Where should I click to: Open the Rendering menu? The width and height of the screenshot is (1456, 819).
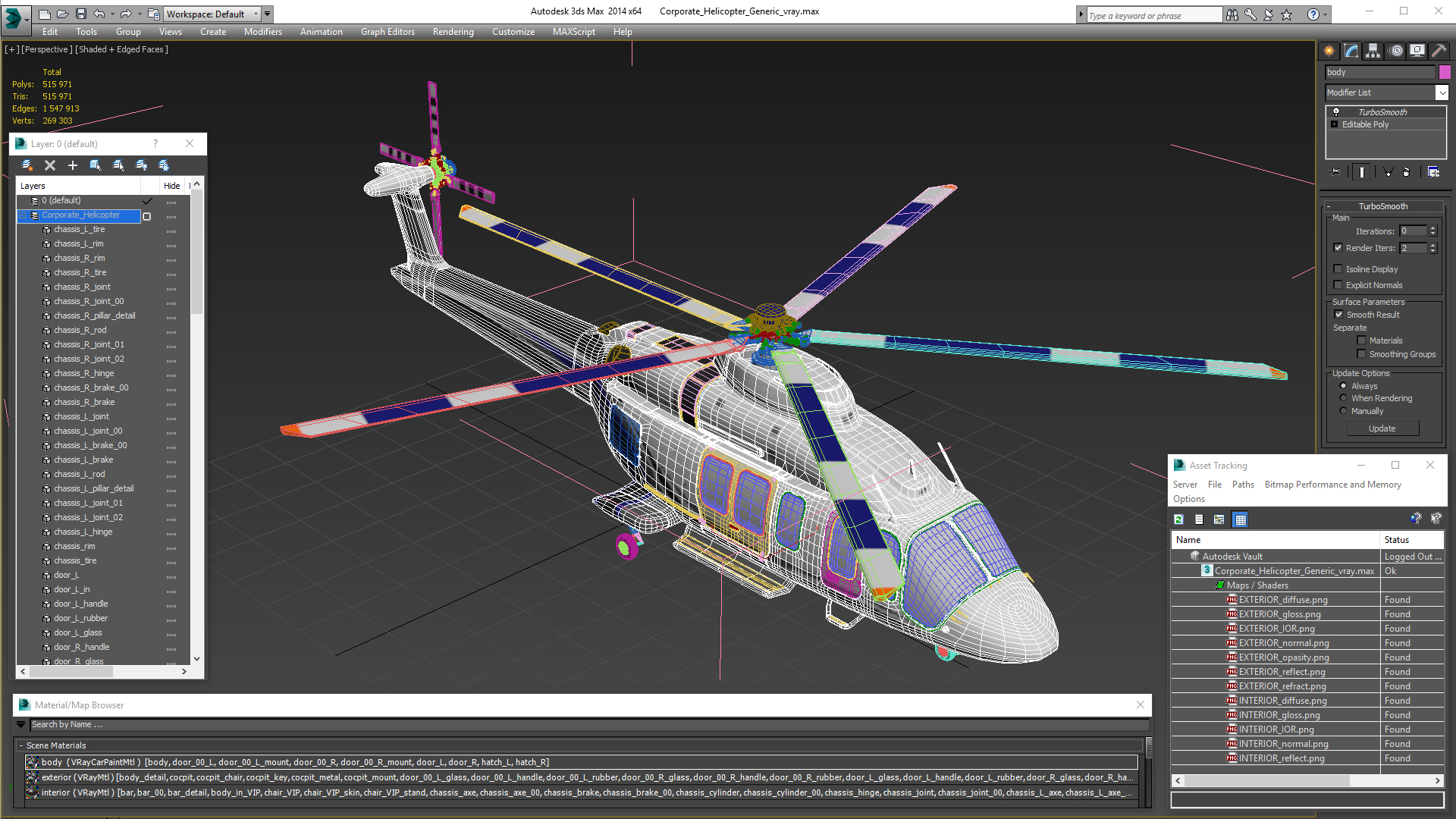(453, 32)
